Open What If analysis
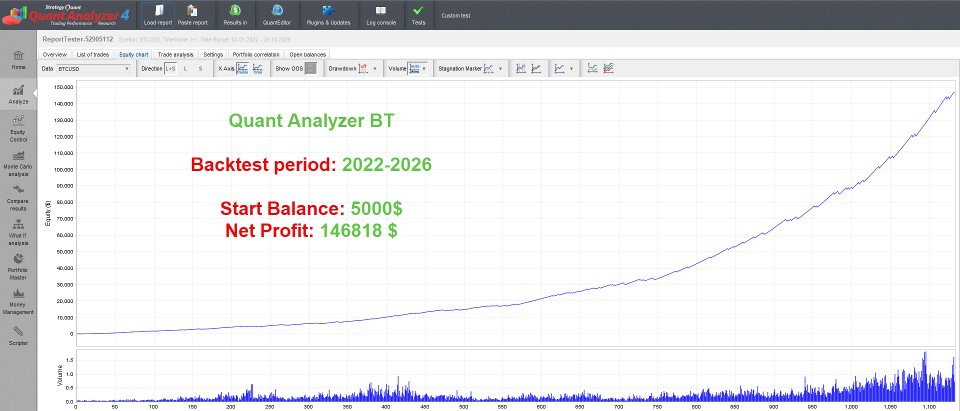 18,233
